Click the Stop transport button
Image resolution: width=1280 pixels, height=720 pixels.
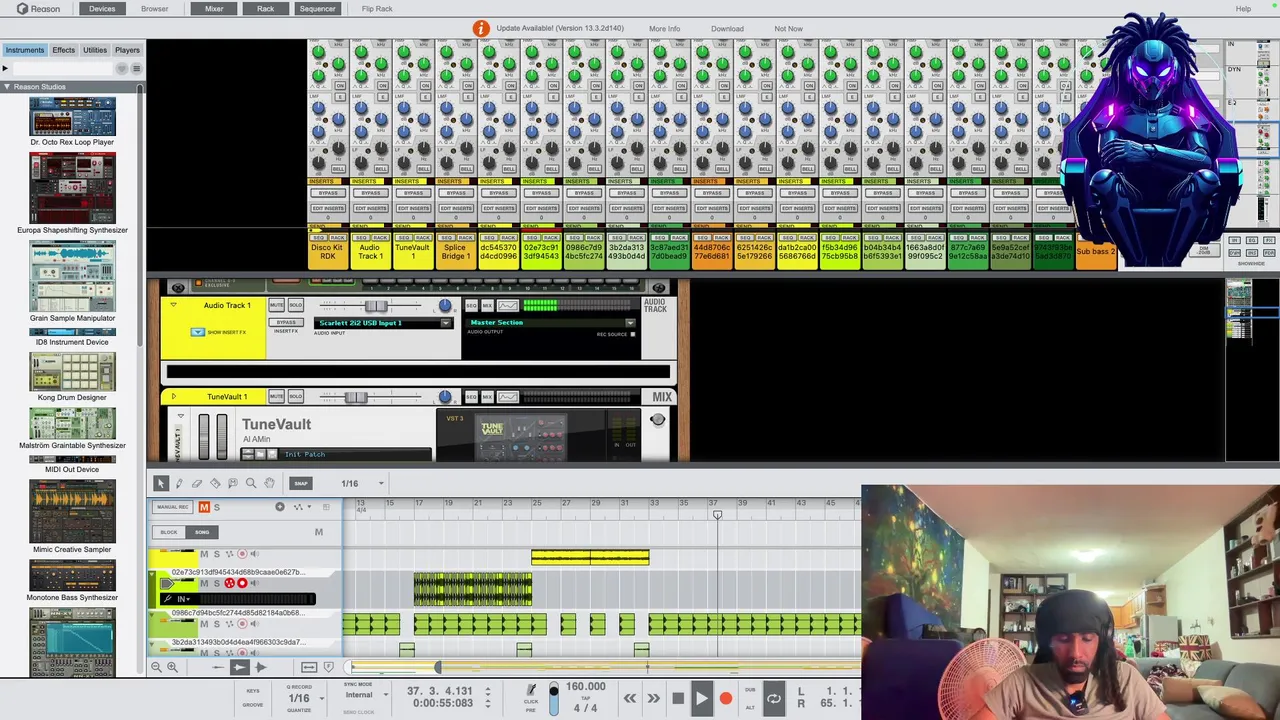pyautogui.click(x=677, y=699)
